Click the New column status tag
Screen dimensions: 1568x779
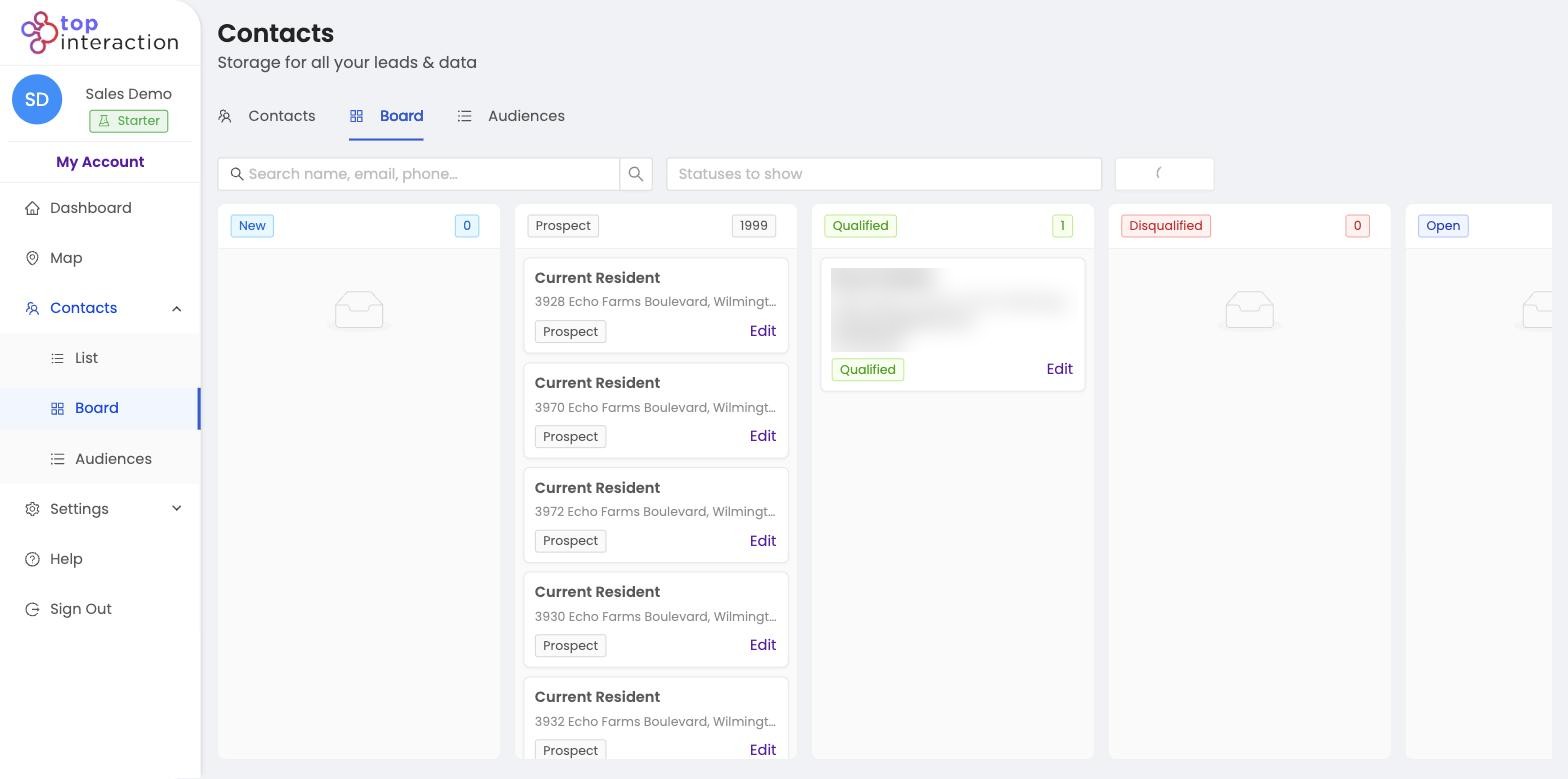[252, 226]
